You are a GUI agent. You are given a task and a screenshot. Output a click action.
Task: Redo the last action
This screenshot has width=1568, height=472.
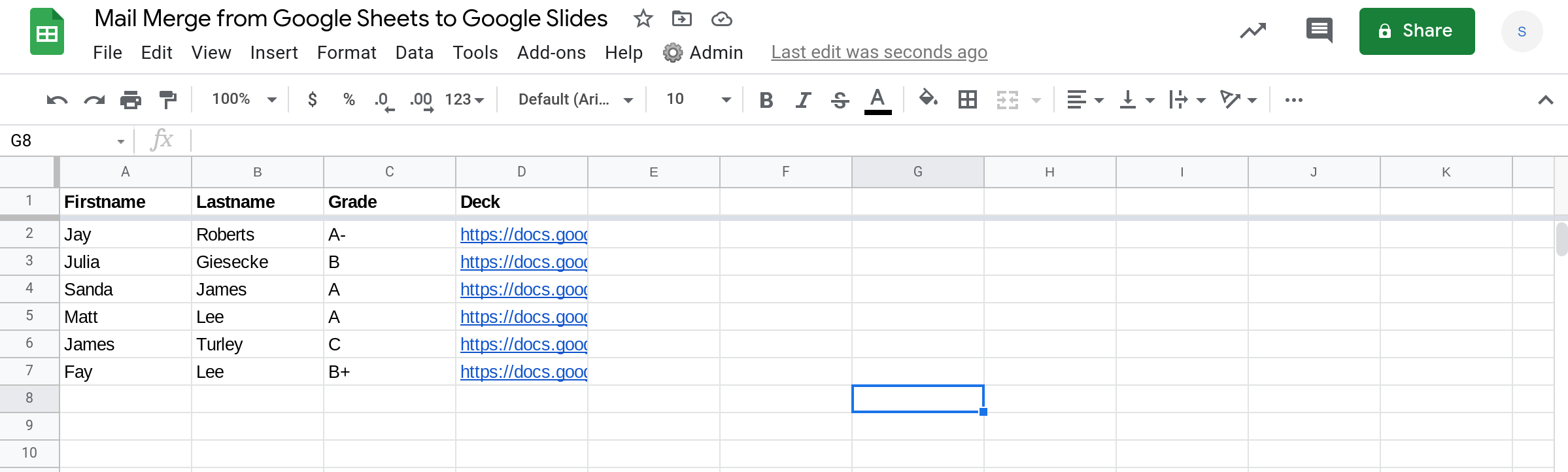tap(94, 100)
